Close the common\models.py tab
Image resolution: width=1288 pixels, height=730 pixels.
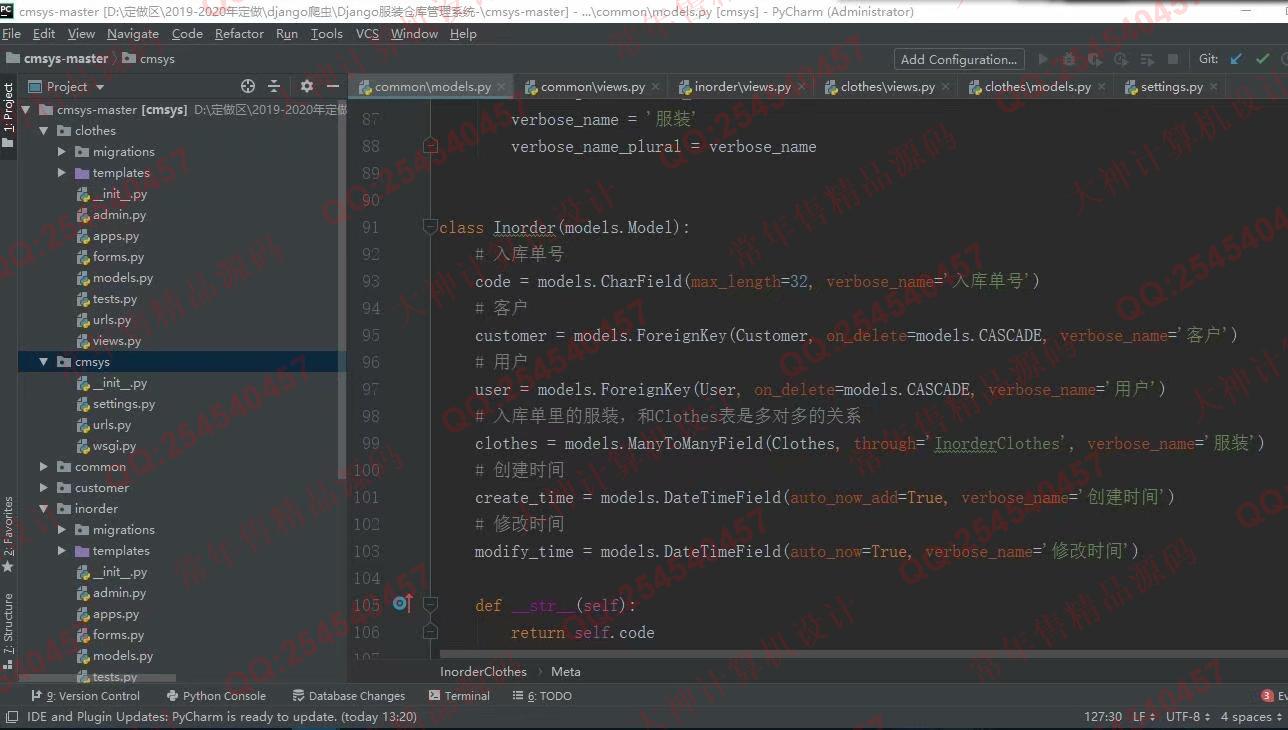click(x=502, y=87)
